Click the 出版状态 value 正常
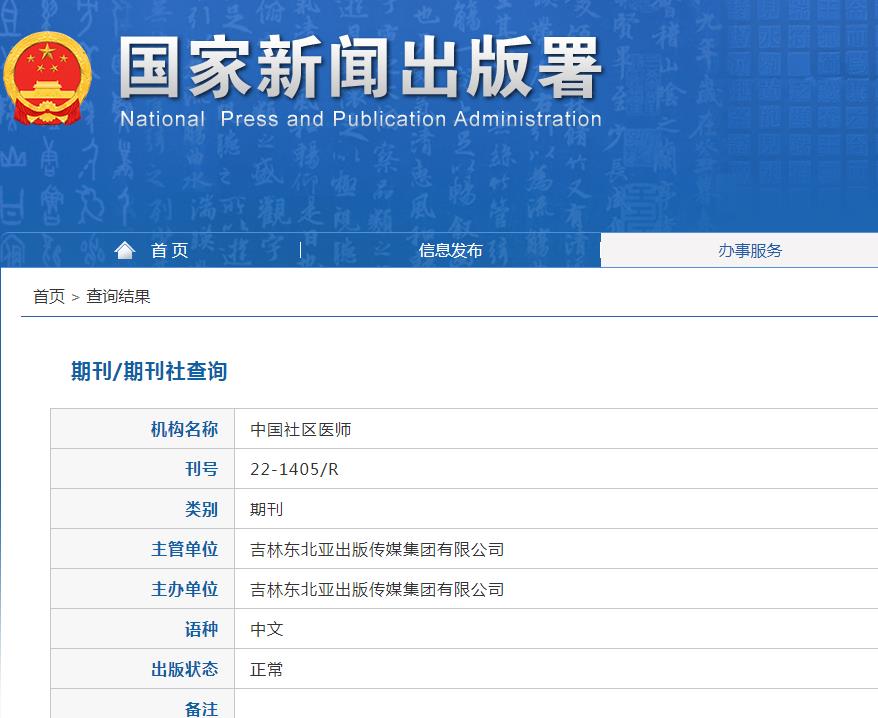The height and width of the screenshot is (718, 878). pyautogui.click(x=266, y=669)
